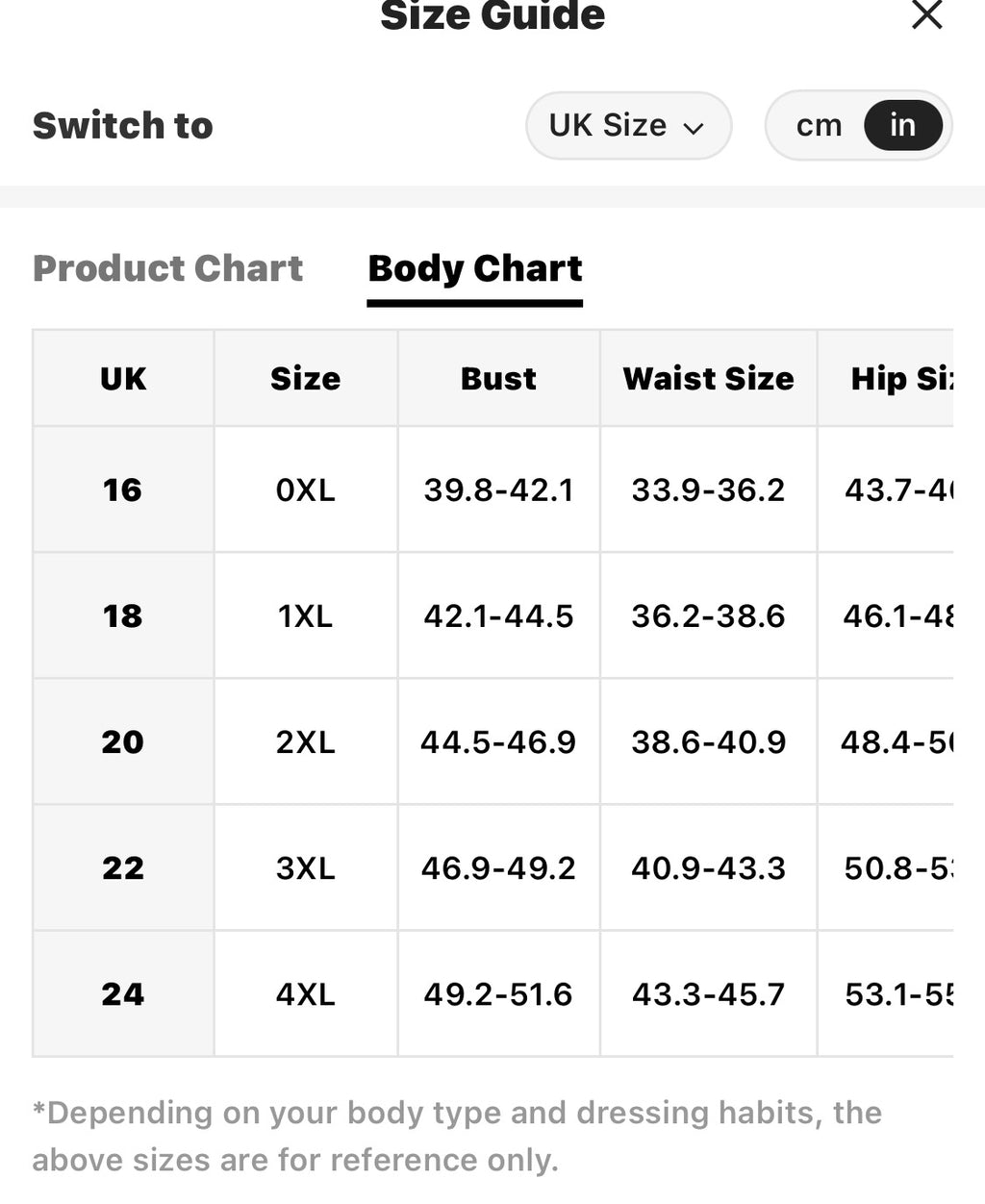The image size is (985, 1204).
Task: Switch to the Product Chart tab
Action: tap(168, 268)
